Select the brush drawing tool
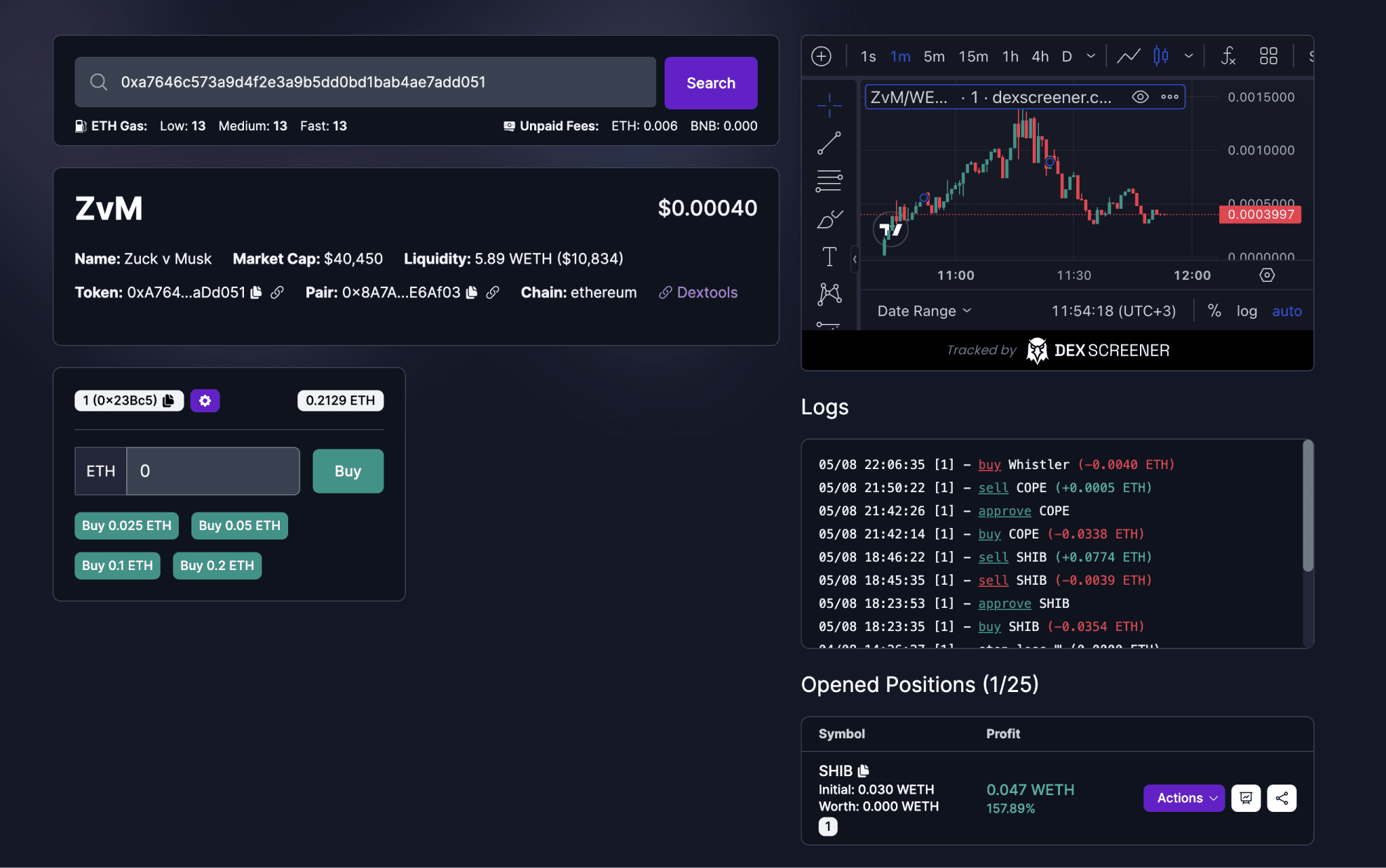1386x868 pixels. point(829,219)
